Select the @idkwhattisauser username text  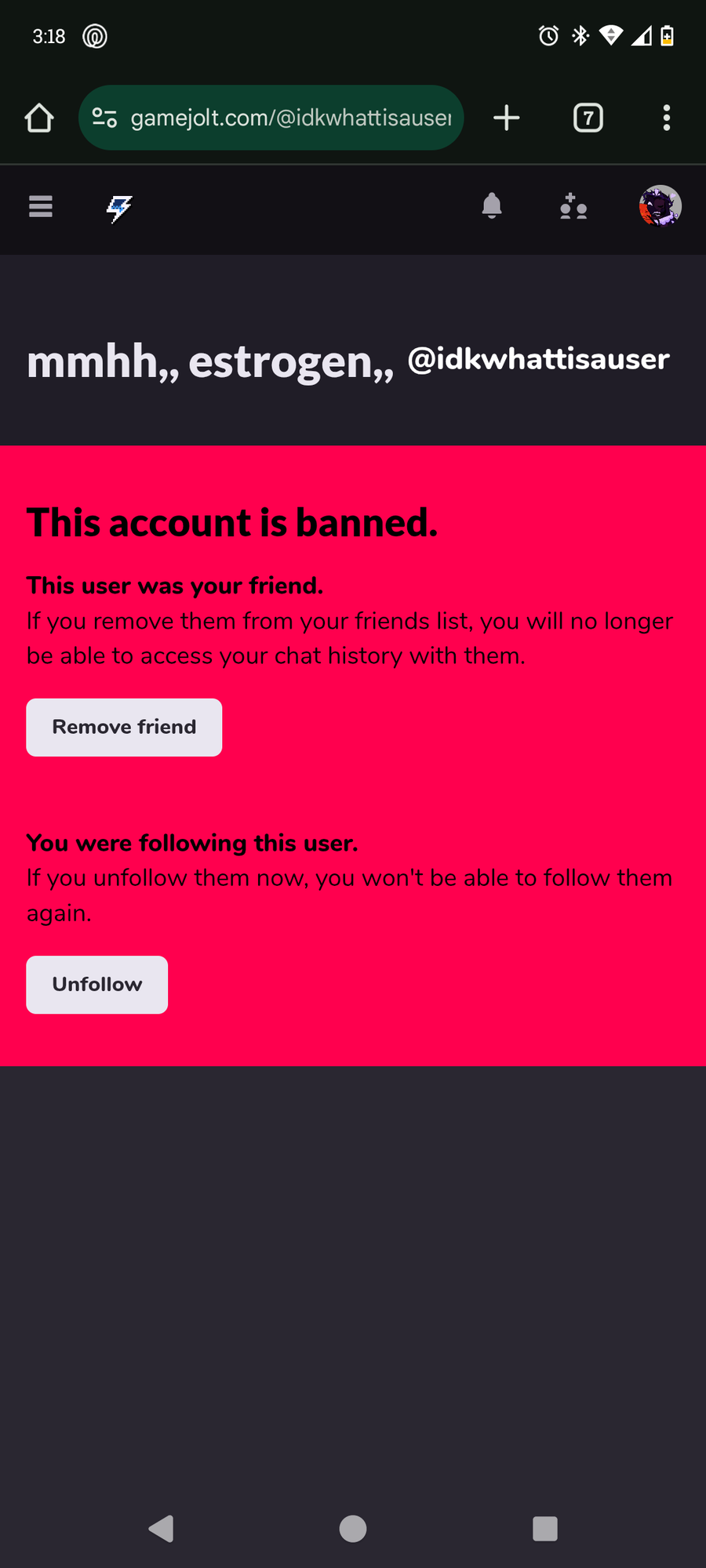pos(539,359)
